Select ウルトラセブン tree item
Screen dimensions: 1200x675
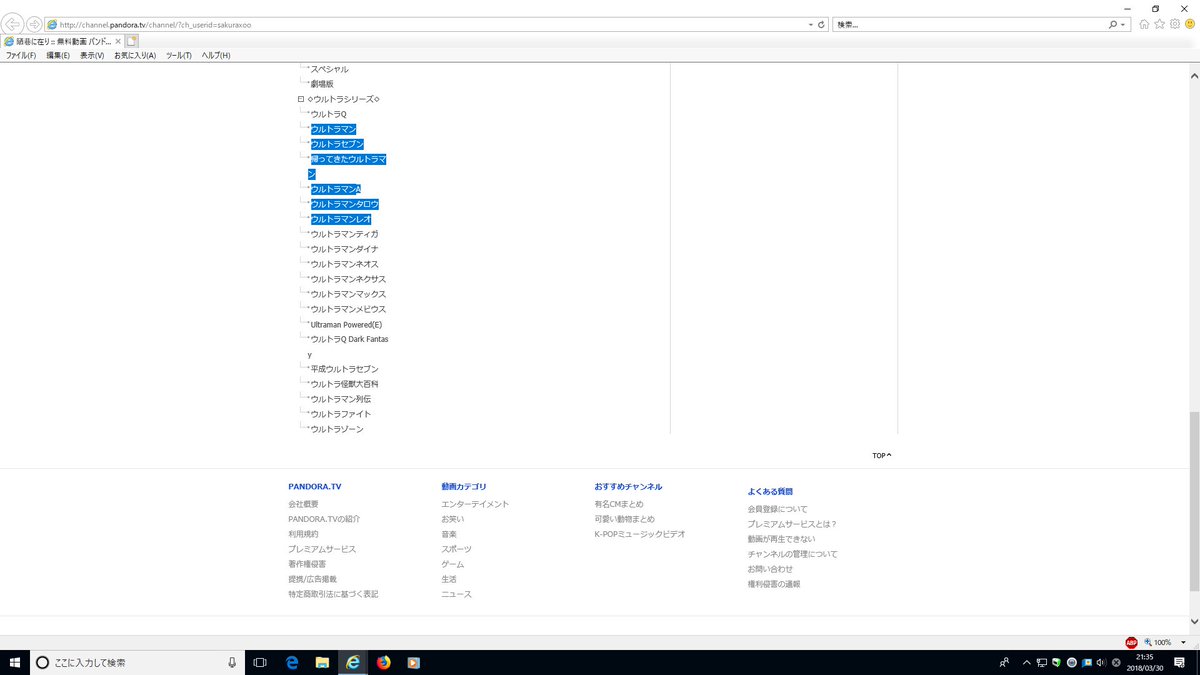click(336, 144)
